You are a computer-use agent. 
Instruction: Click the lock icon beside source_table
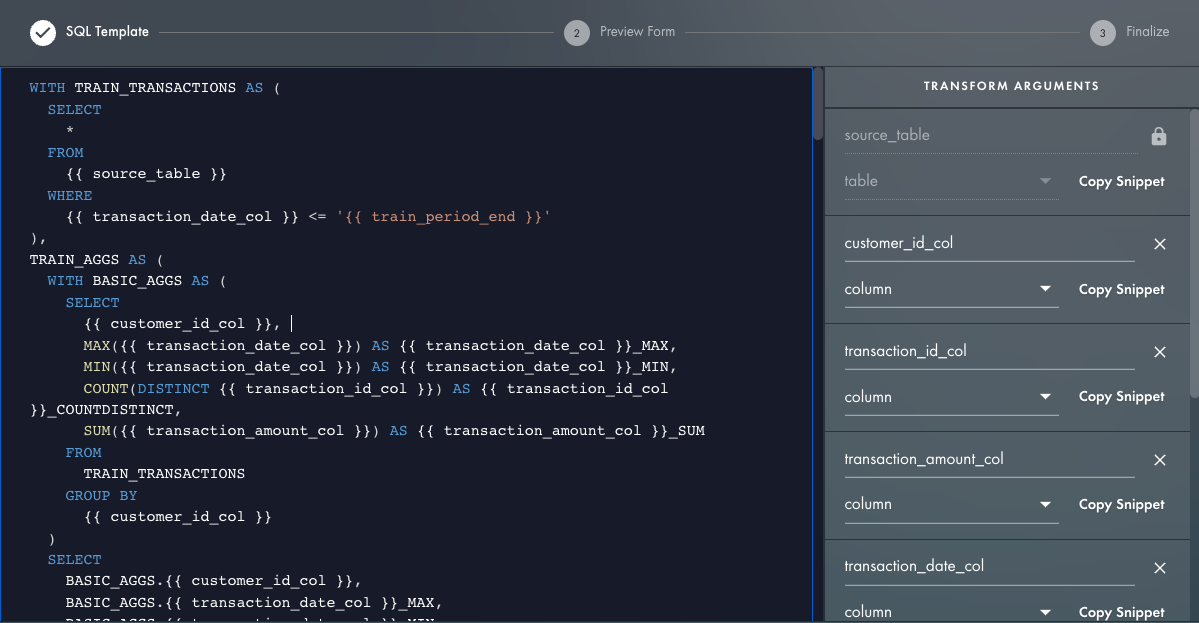[1159, 136]
